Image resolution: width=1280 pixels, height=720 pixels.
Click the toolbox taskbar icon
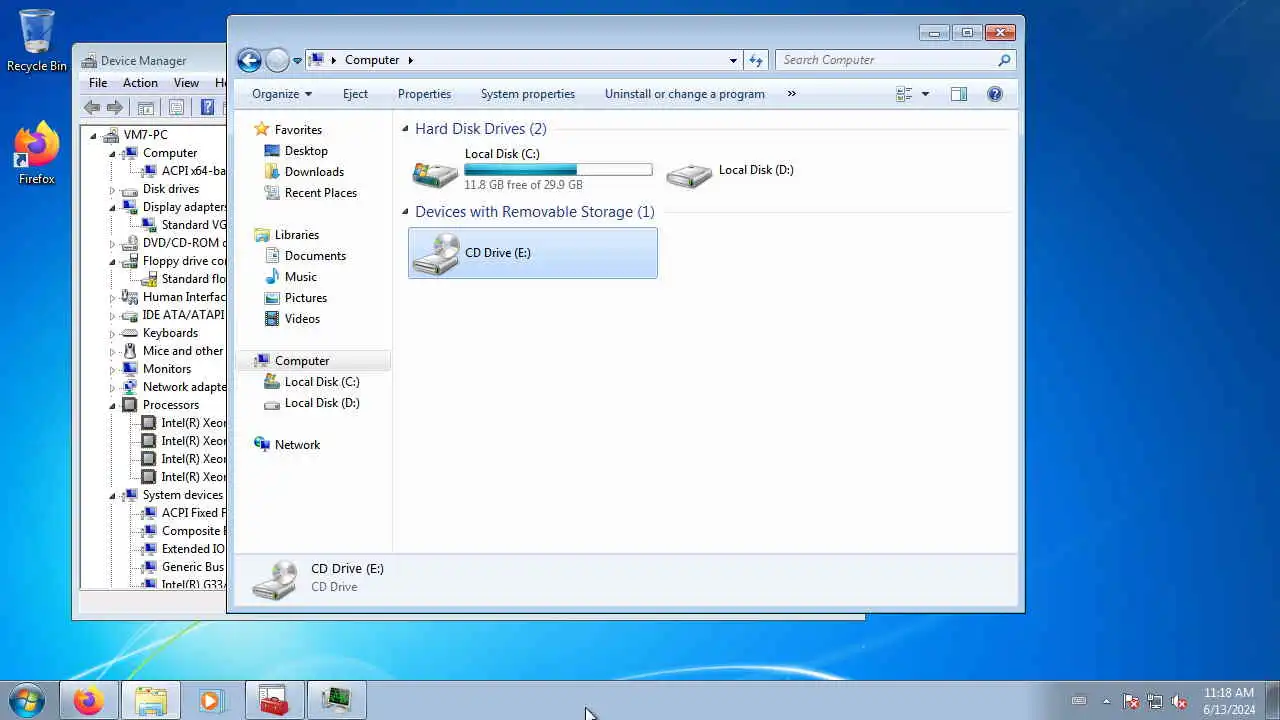273,701
